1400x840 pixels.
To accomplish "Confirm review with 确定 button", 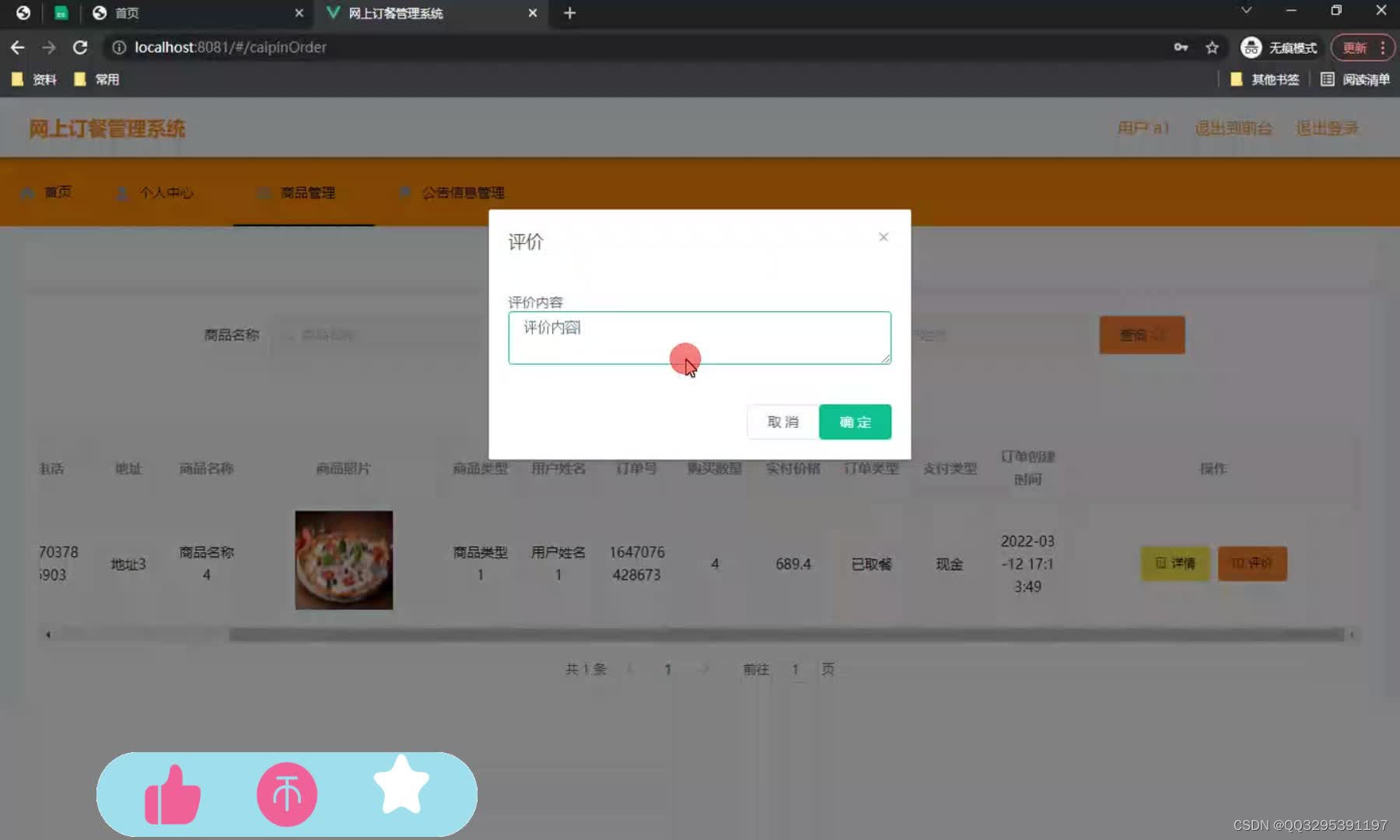I will pyautogui.click(x=855, y=422).
